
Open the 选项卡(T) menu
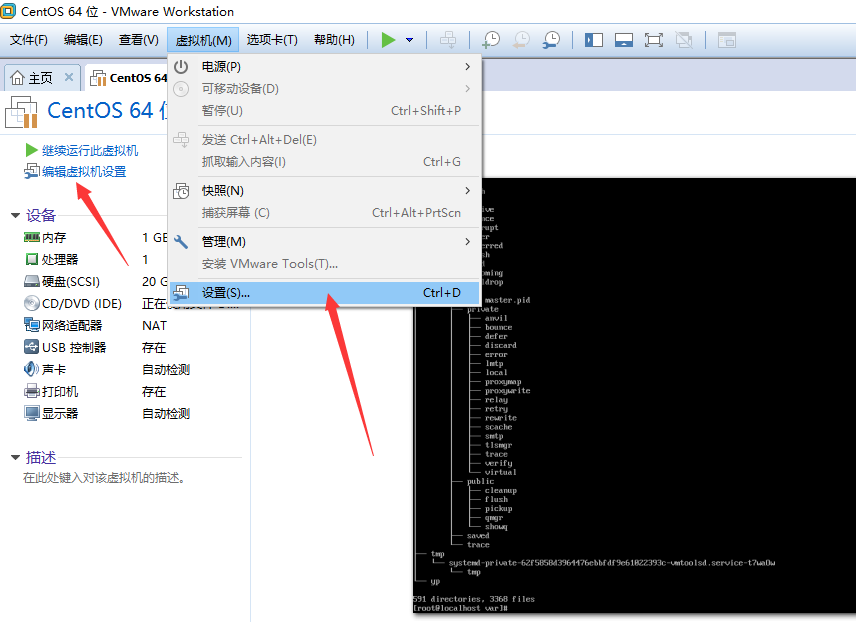[272, 40]
